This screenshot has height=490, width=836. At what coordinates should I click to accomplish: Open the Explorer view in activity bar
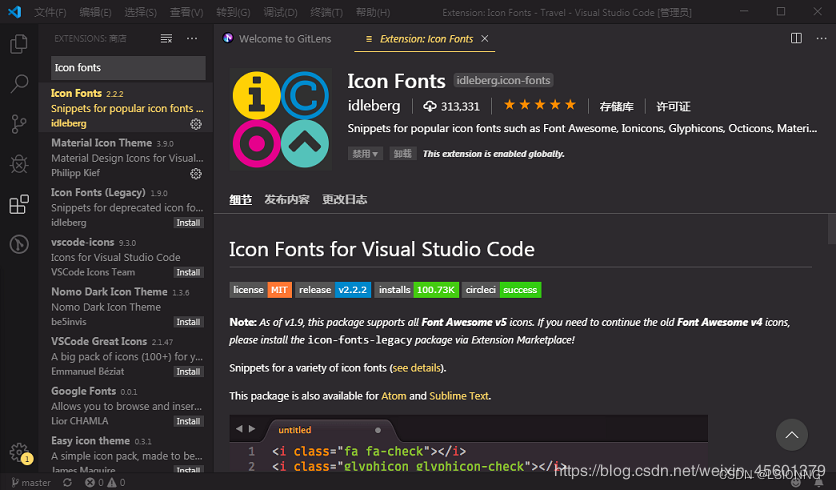click(19, 44)
